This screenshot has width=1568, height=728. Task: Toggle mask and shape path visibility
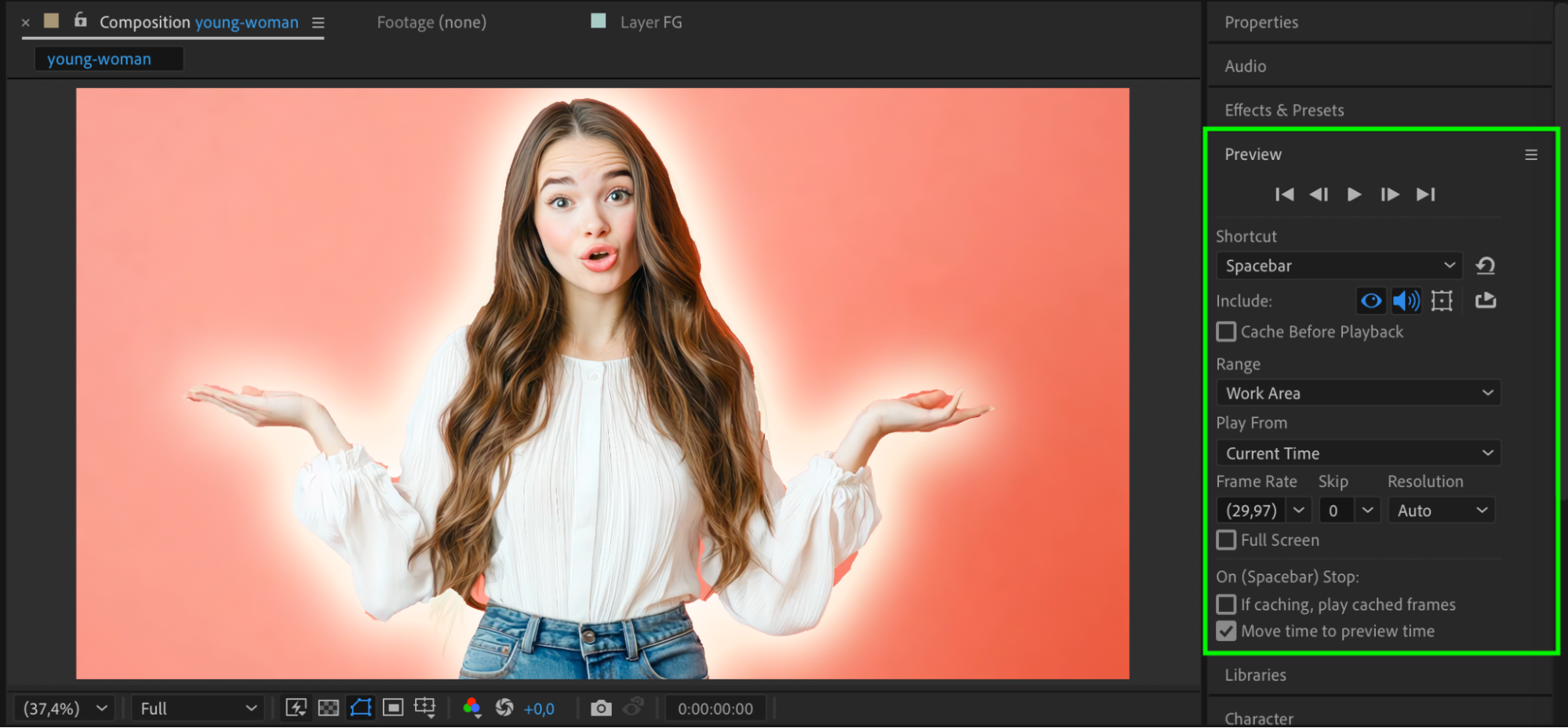pos(361,708)
